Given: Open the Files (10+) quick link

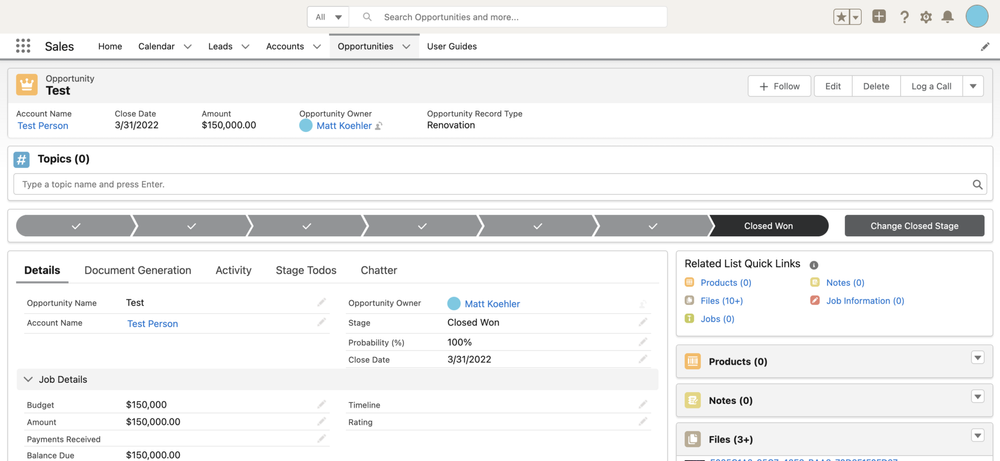Looking at the screenshot, I should pyautogui.click(x=721, y=300).
